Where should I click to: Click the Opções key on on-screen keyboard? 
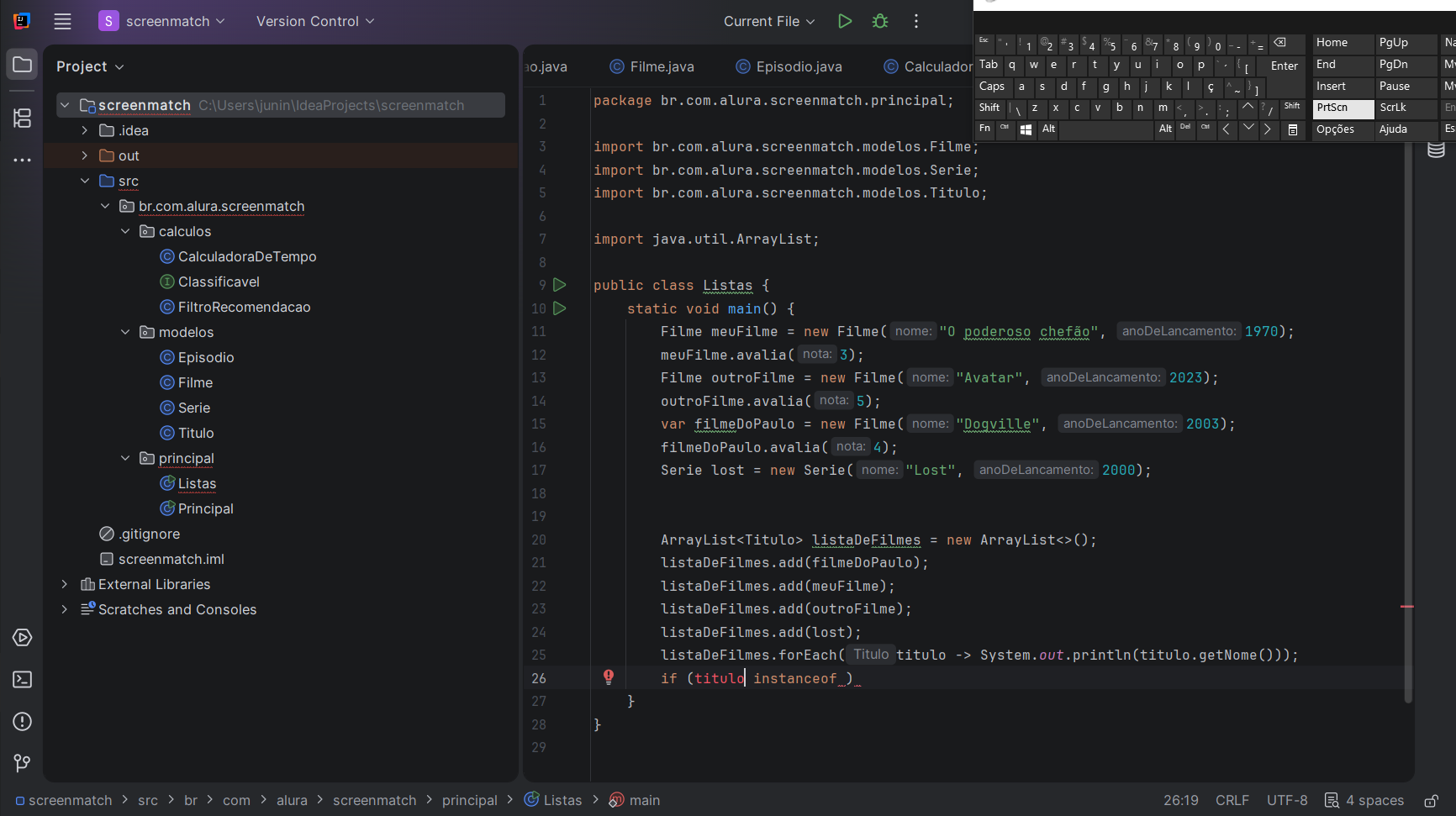(x=1335, y=129)
